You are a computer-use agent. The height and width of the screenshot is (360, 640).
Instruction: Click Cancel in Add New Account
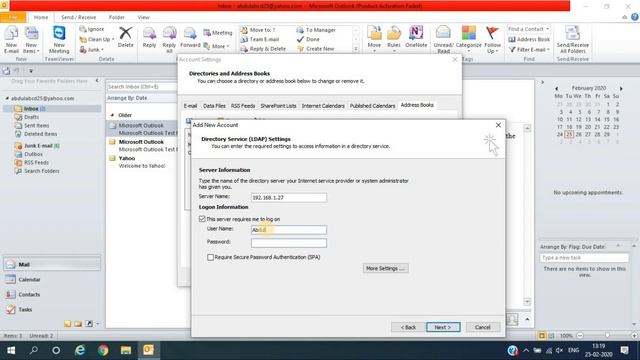click(482, 327)
